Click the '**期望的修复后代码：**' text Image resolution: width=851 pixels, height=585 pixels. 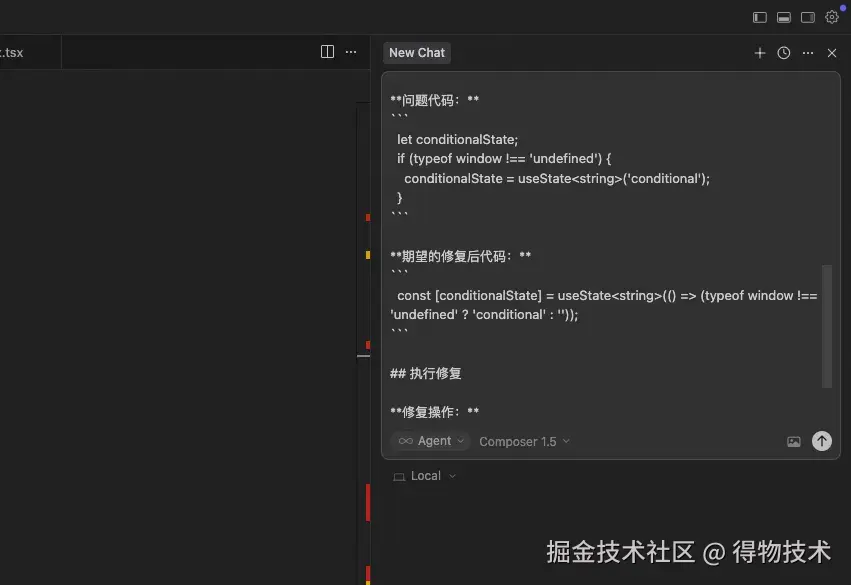coord(460,256)
